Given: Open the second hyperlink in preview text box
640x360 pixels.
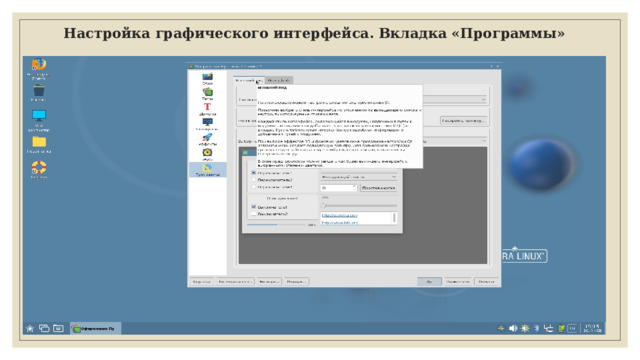Looking at the screenshot, I should point(340,222).
